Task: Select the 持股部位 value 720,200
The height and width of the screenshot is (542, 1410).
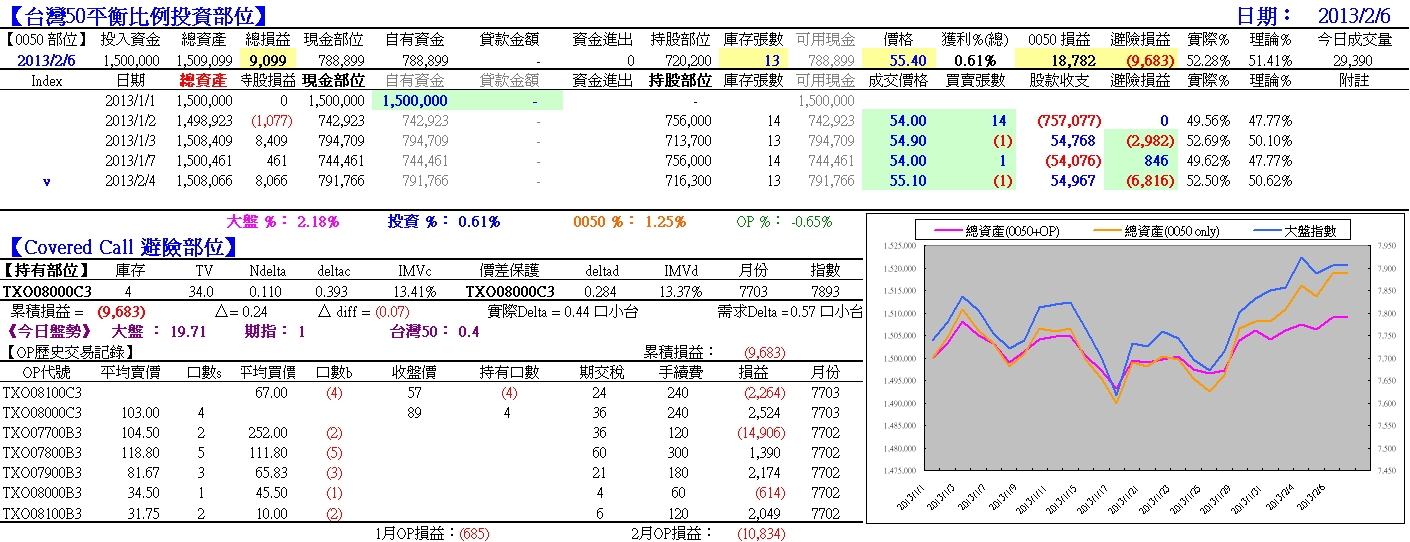Action: 688,60
